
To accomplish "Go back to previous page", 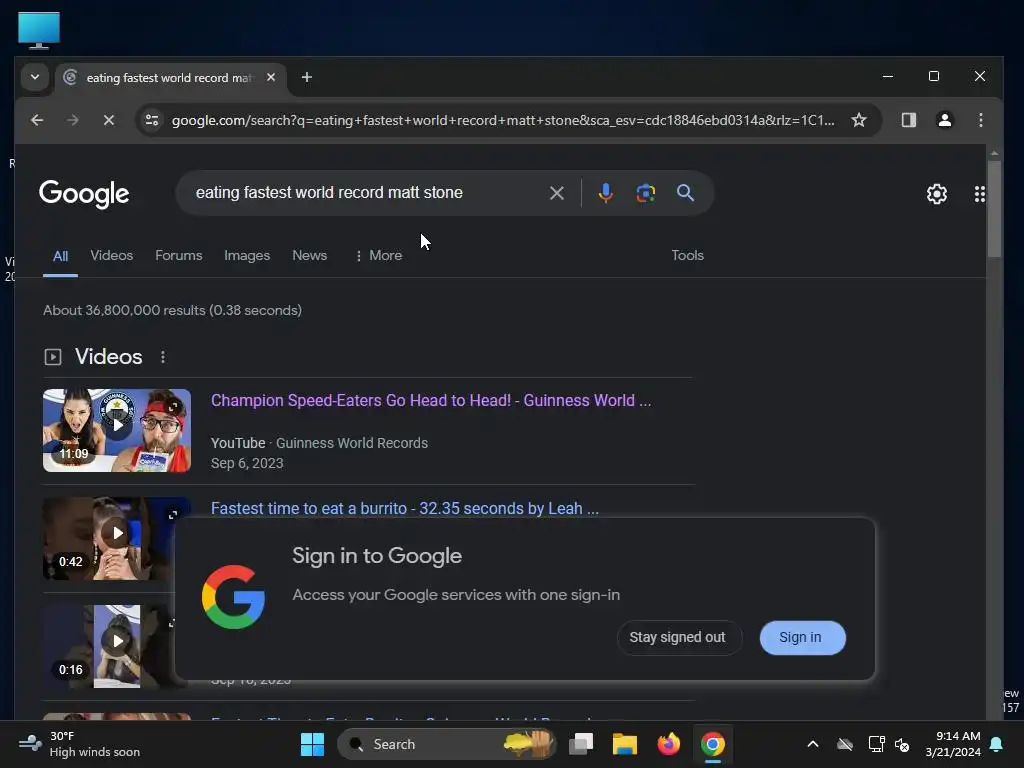I will [37, 120].
